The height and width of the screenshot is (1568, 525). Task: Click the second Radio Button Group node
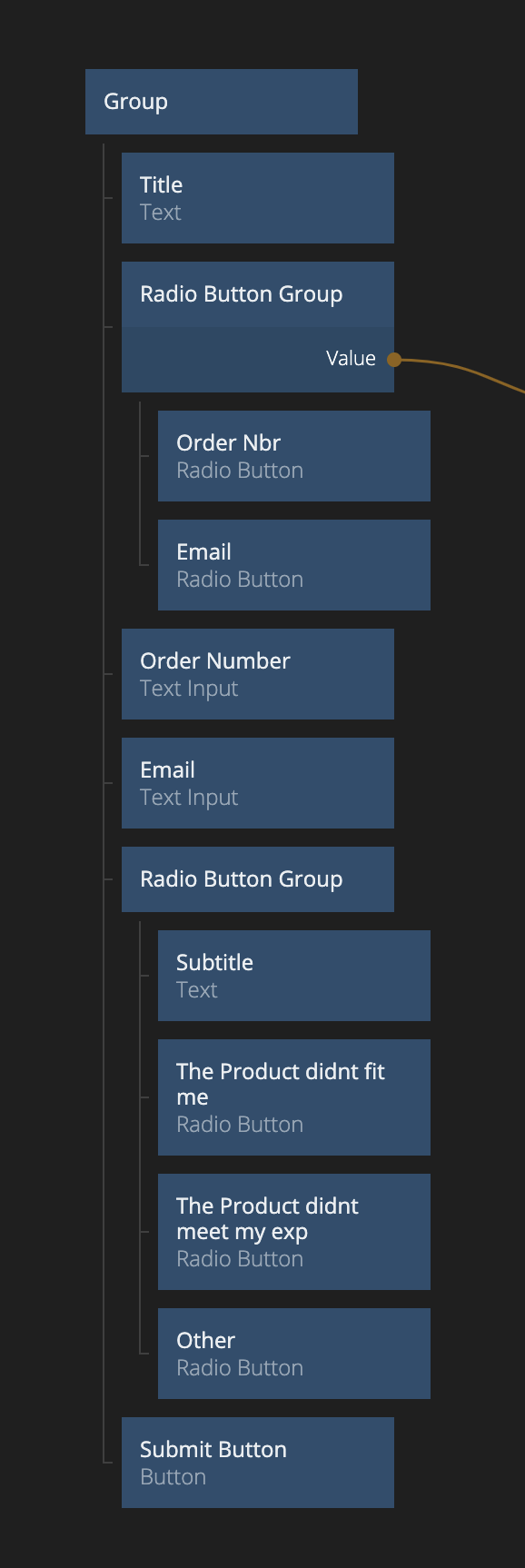click(x=258, y=879)
